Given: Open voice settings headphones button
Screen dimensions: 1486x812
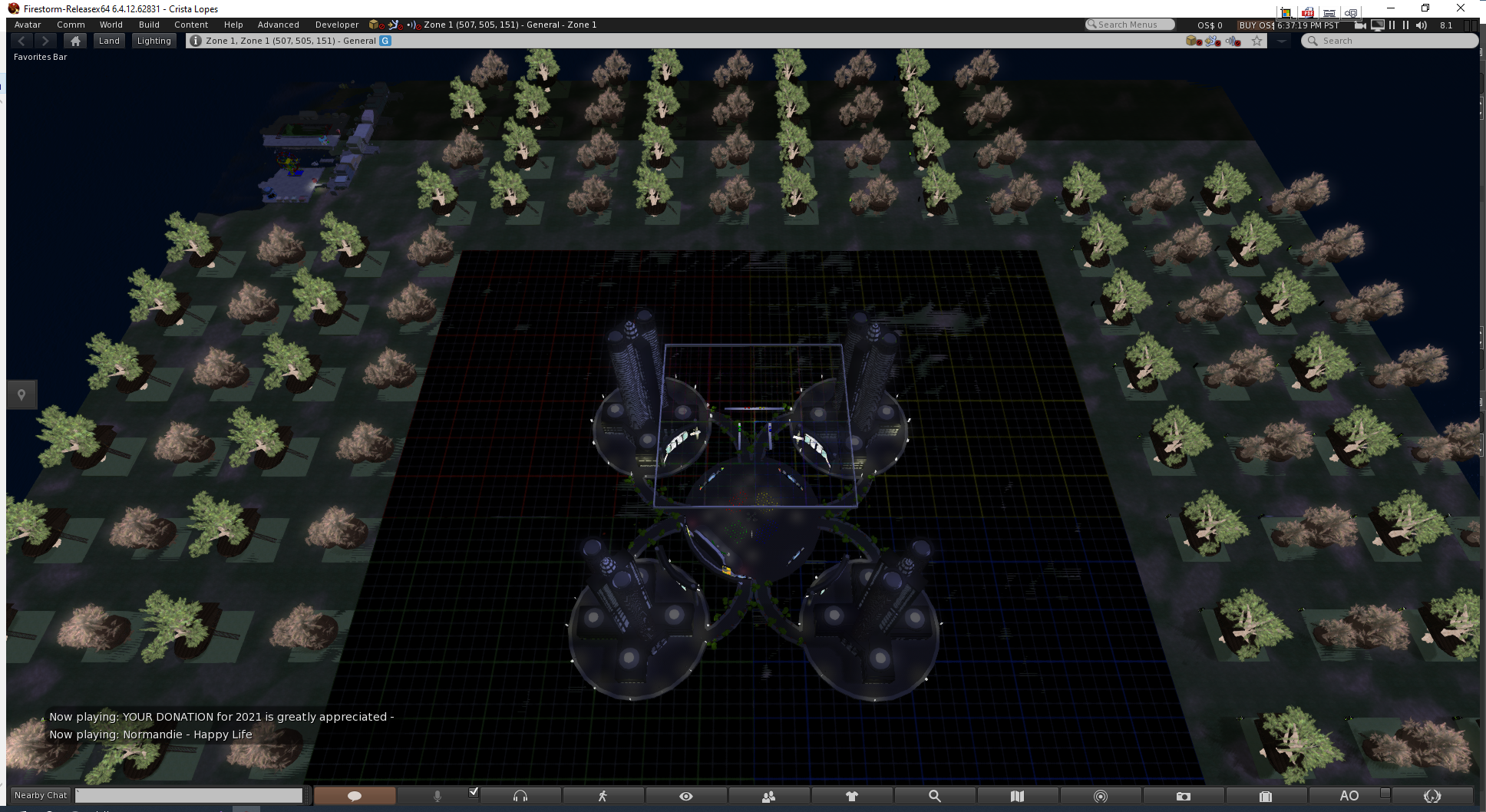Looking at the screenshot, I should pyautogui.click(x=520, y=796).
